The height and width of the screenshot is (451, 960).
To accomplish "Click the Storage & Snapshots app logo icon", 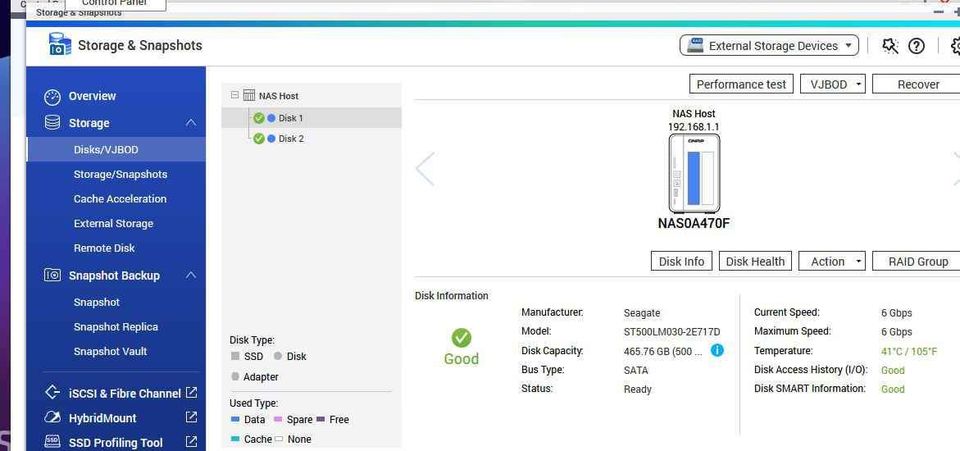I will (59, 45).
